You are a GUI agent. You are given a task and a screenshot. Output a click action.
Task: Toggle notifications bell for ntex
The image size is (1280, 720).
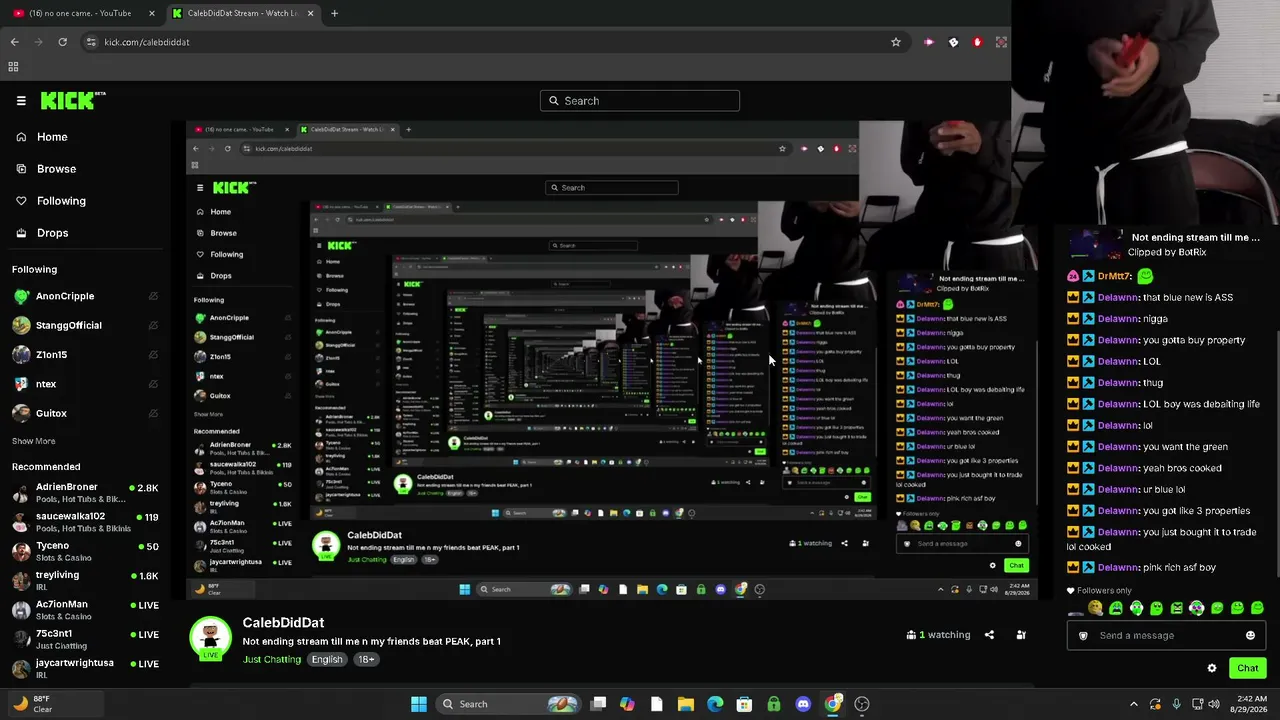pos(153,384)
